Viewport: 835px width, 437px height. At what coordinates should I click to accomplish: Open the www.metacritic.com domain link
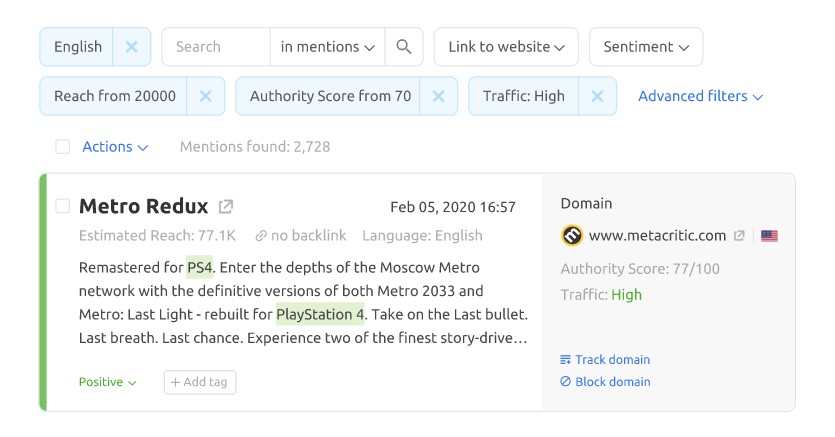(657, 236)
